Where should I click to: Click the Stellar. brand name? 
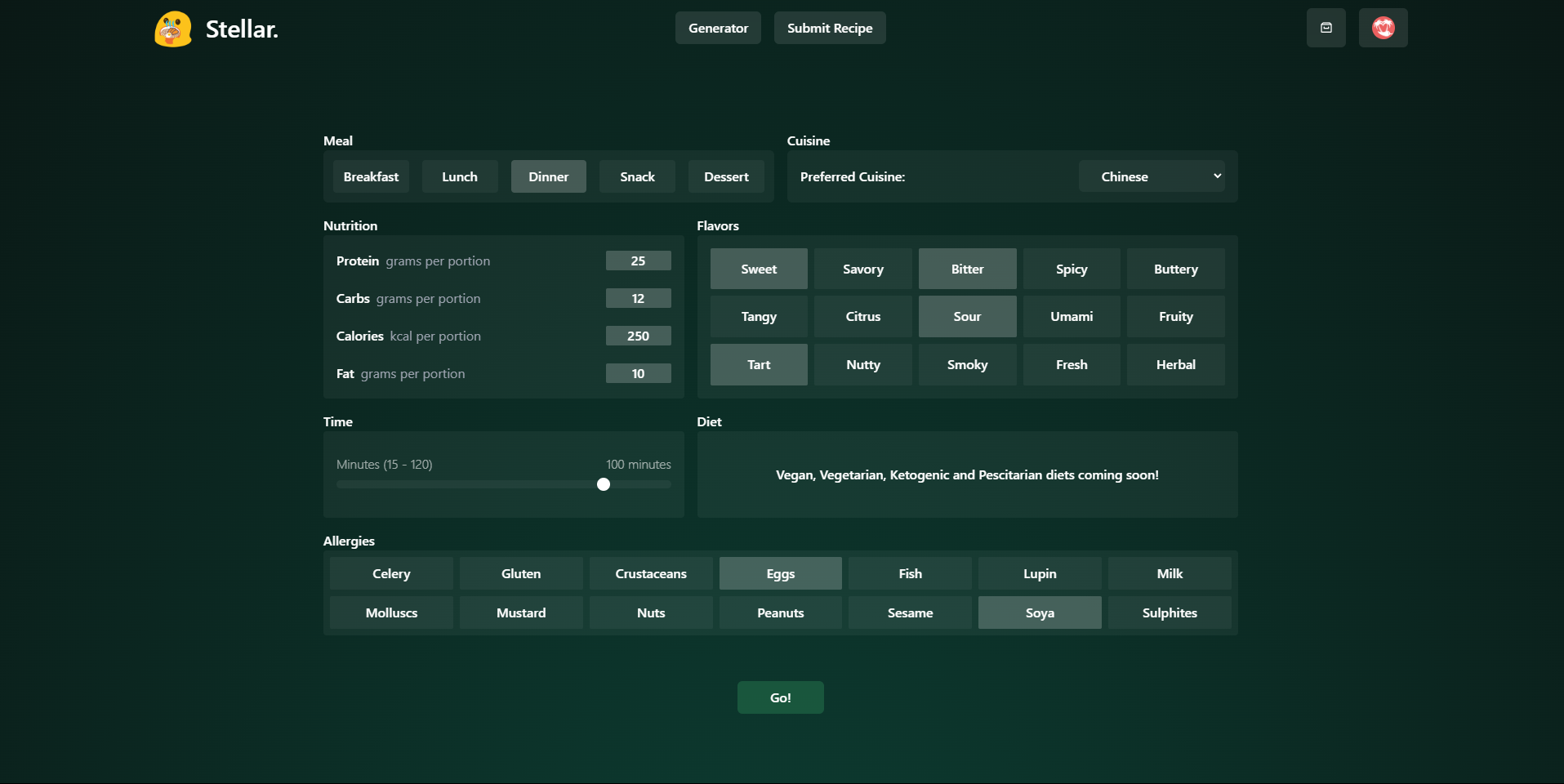(x=242, y=29)
